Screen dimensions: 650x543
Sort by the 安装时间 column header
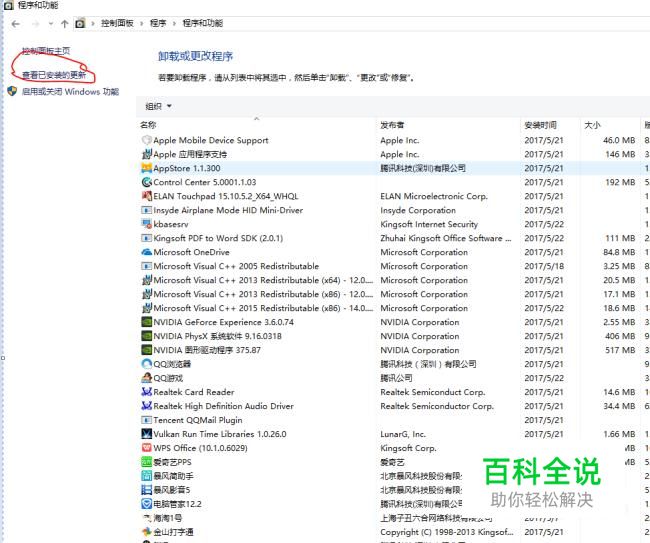tap(541, 125)
